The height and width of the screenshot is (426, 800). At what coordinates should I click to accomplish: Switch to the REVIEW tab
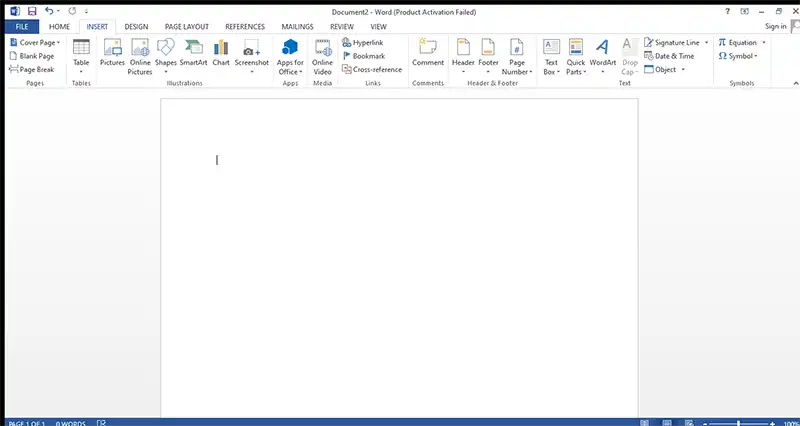(342, 27)
